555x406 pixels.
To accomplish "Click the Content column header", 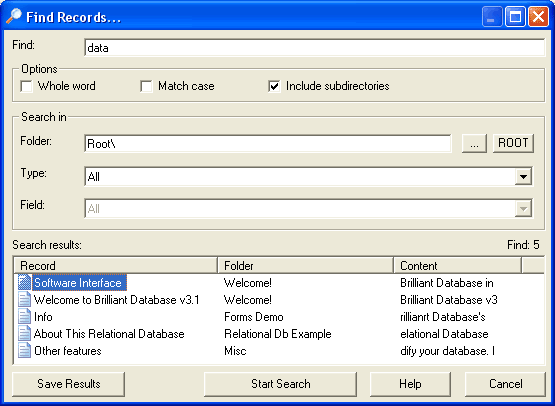I will (x=457, y=265).
